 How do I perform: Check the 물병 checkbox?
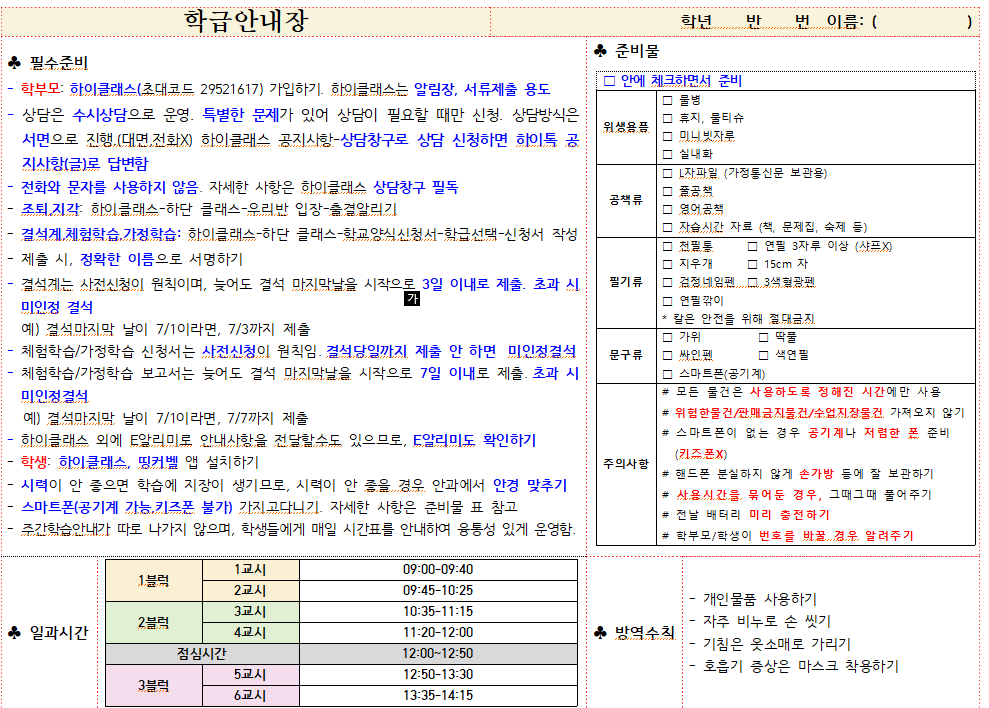pyautogui.click(x=668, y=100)
